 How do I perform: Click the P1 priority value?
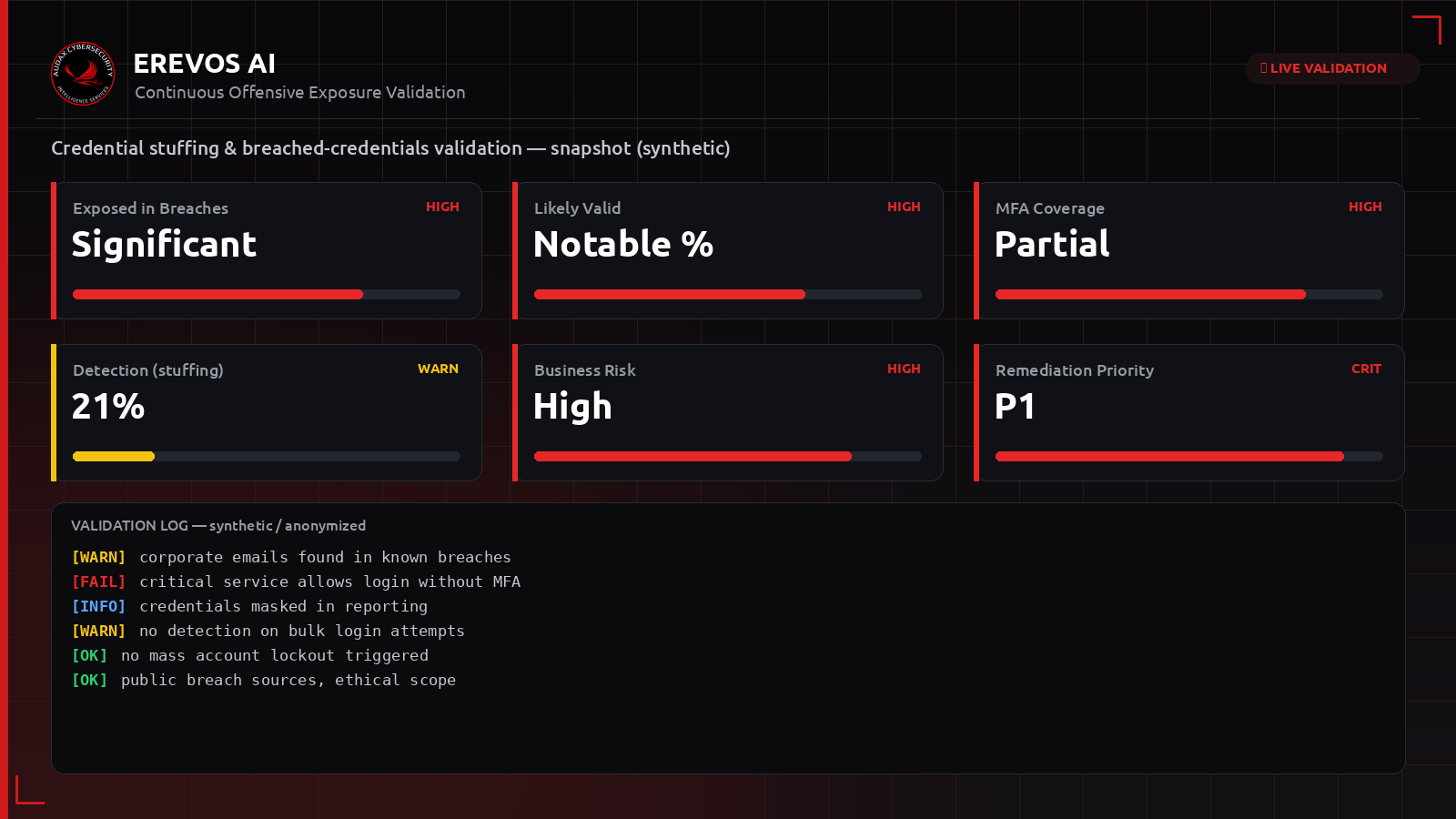click(1015, 406)
